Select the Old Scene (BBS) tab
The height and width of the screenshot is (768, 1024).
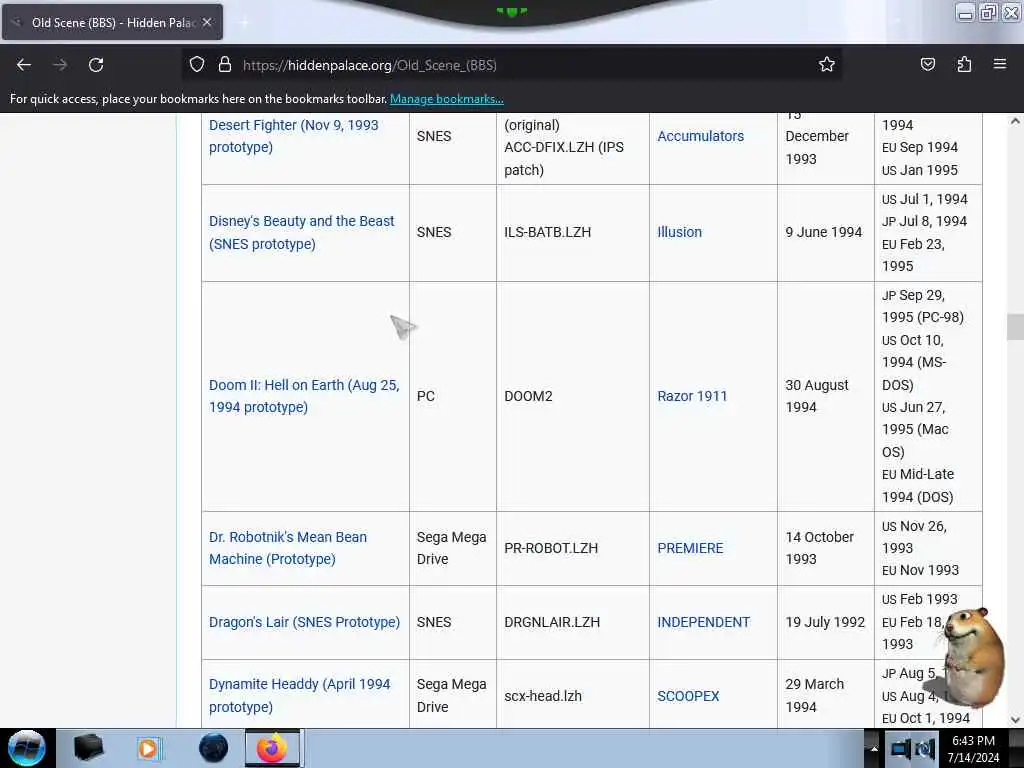(112, 22)
